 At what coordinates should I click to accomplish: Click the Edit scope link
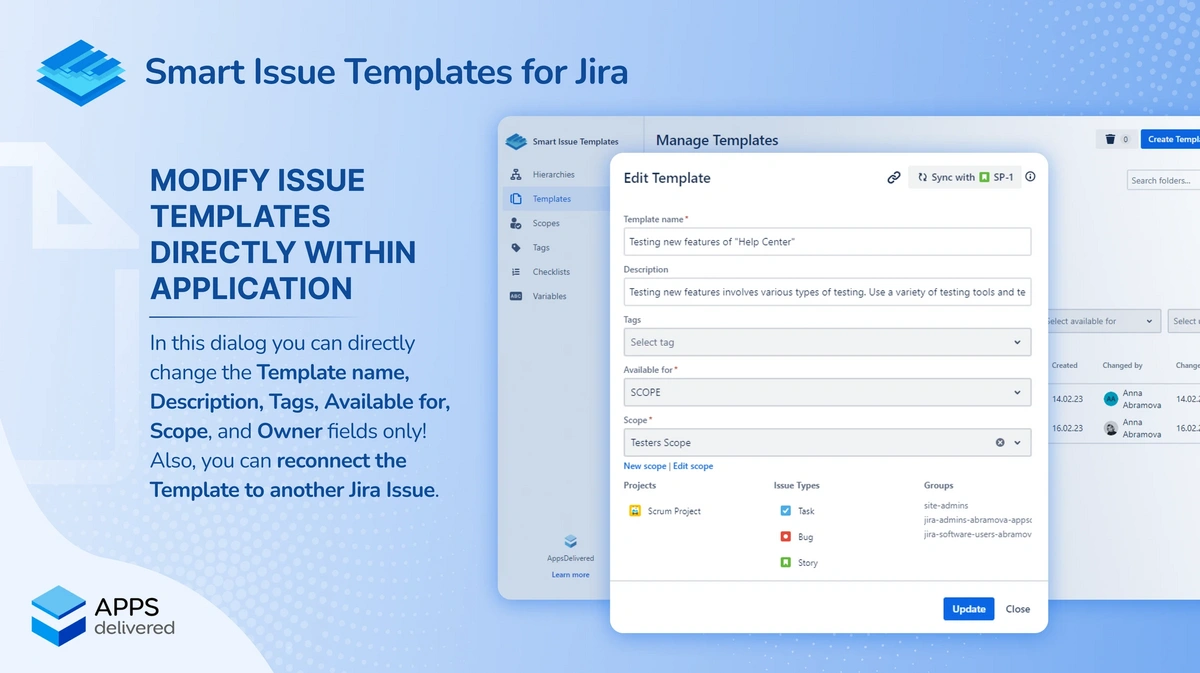pyautogui.click(x=693, y=466)
